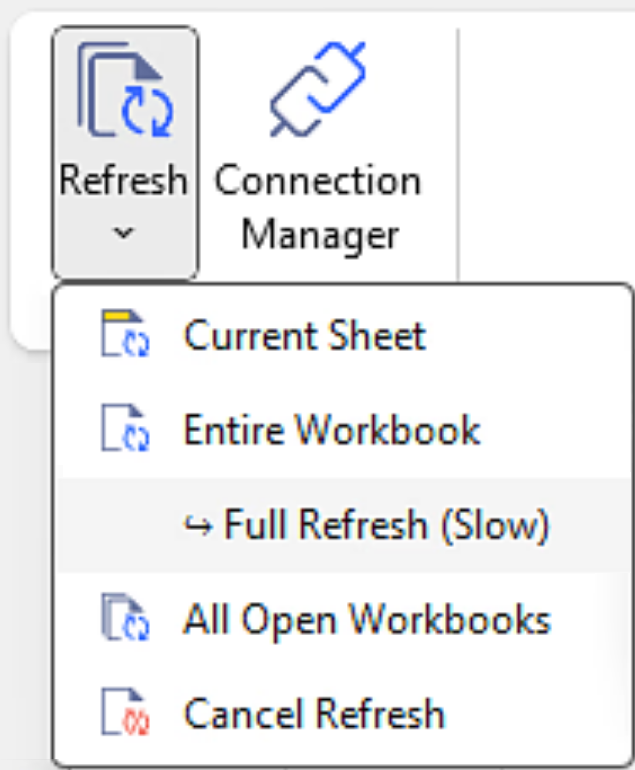635x770 pixels.
Task: Click the word Manager under Connection
Action: pos(320,236)
